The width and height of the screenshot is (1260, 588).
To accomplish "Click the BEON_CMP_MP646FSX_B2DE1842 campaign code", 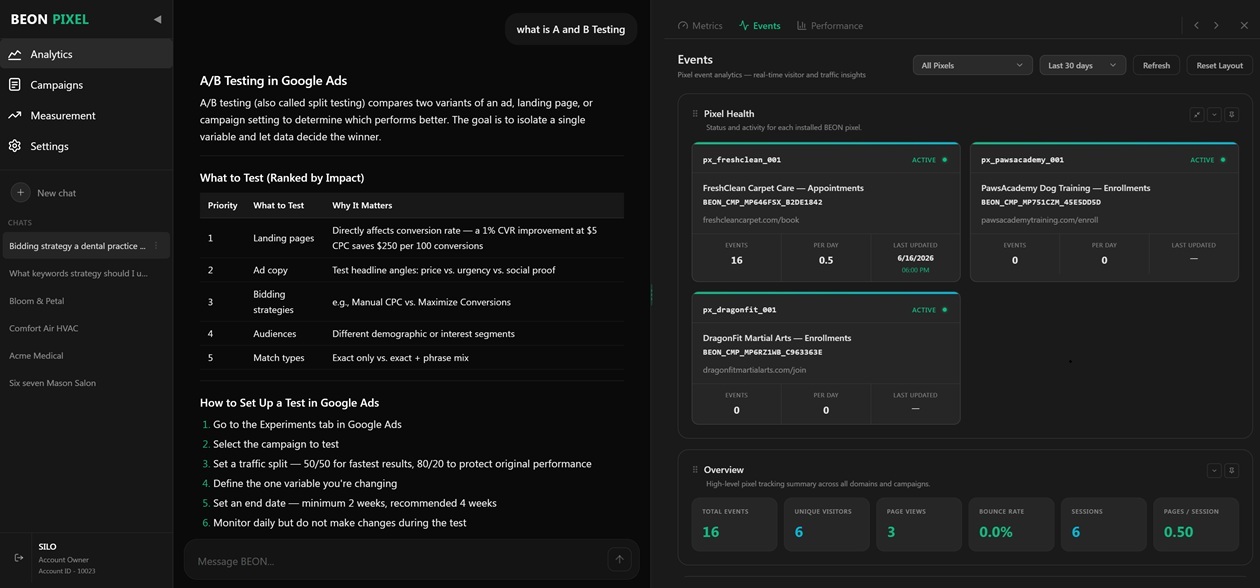I will [762, 202].
